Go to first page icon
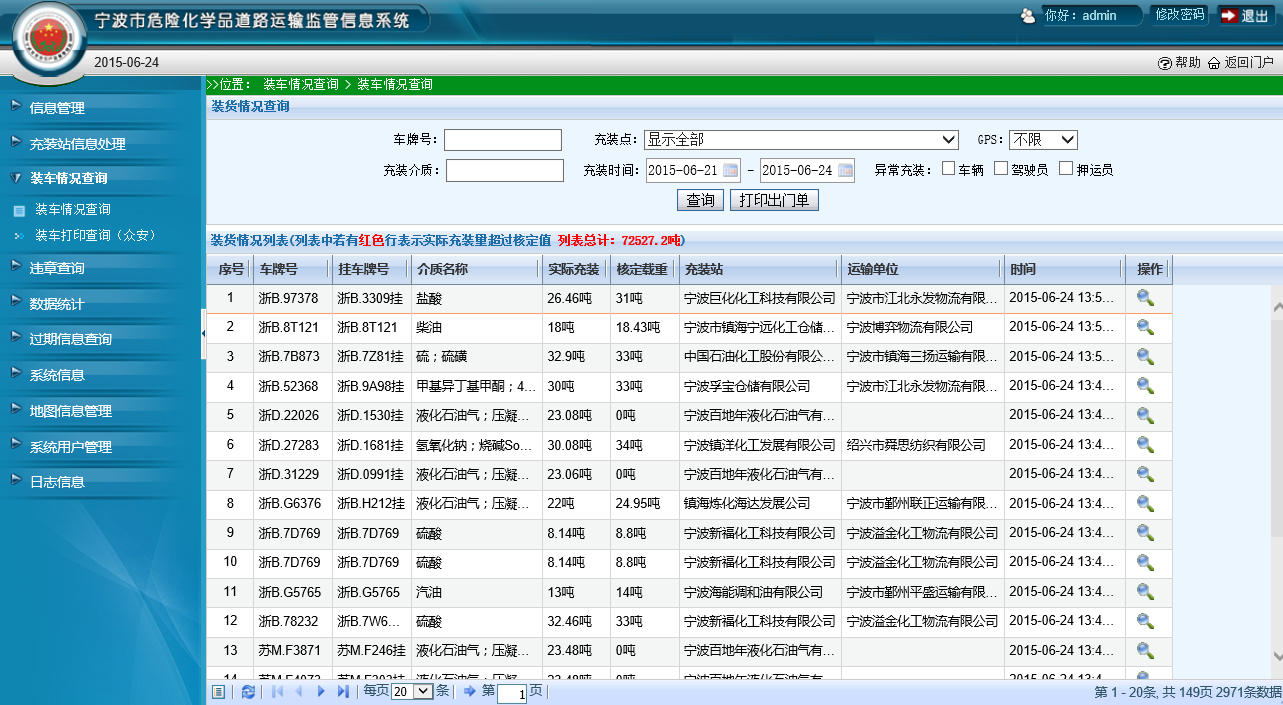 [277, 692]
